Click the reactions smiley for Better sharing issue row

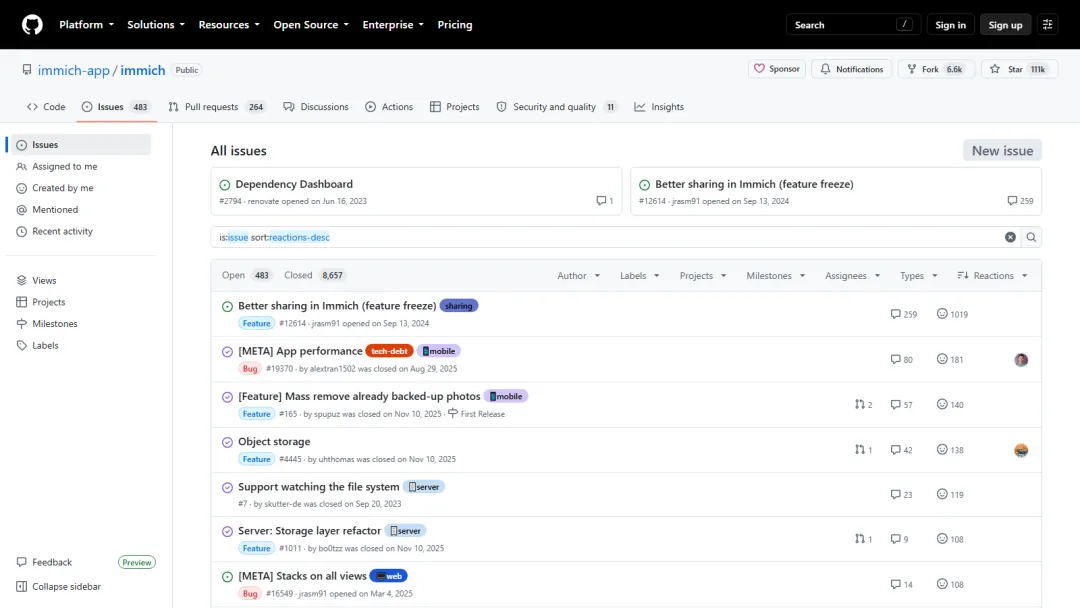pyautogui.click(x=942, y=314)
